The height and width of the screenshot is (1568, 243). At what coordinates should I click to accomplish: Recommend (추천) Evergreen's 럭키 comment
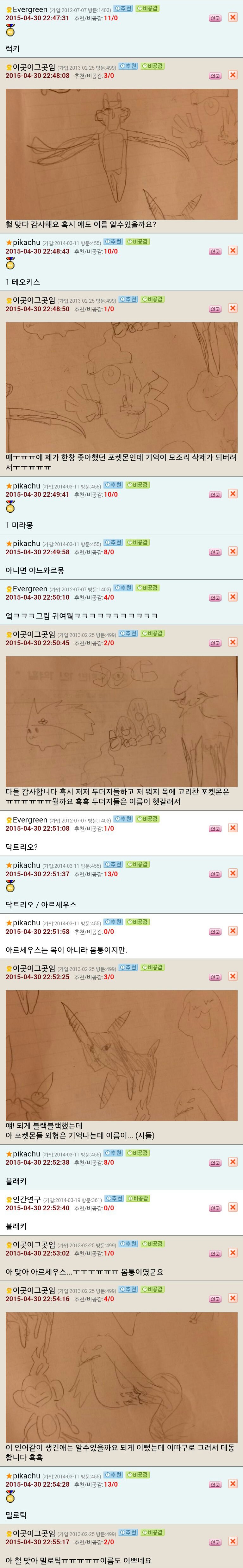(x=123, y=9)
